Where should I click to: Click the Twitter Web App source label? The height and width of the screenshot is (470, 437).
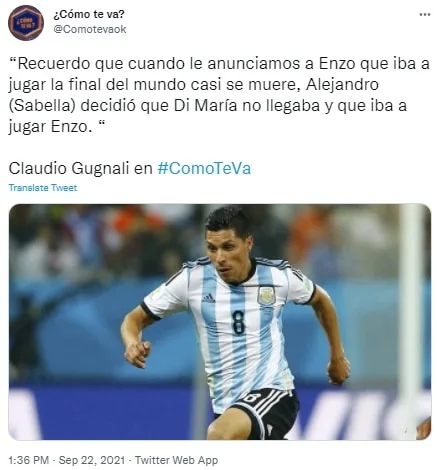[x=176, y=460]
